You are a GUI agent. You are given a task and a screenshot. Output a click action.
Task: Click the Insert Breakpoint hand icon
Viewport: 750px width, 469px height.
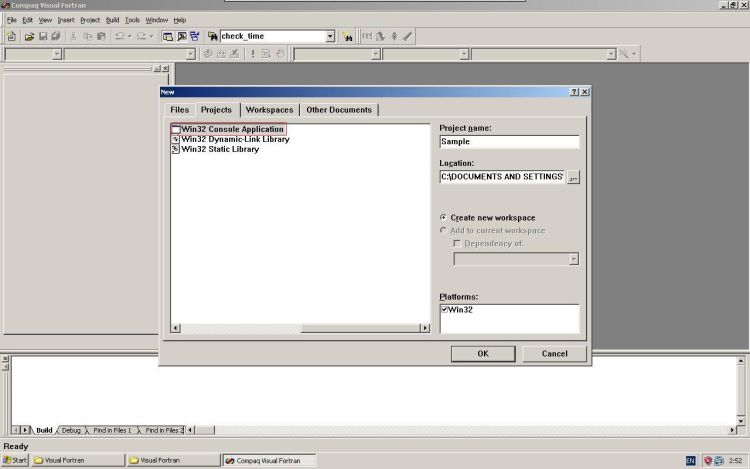[x=280, y=54]
